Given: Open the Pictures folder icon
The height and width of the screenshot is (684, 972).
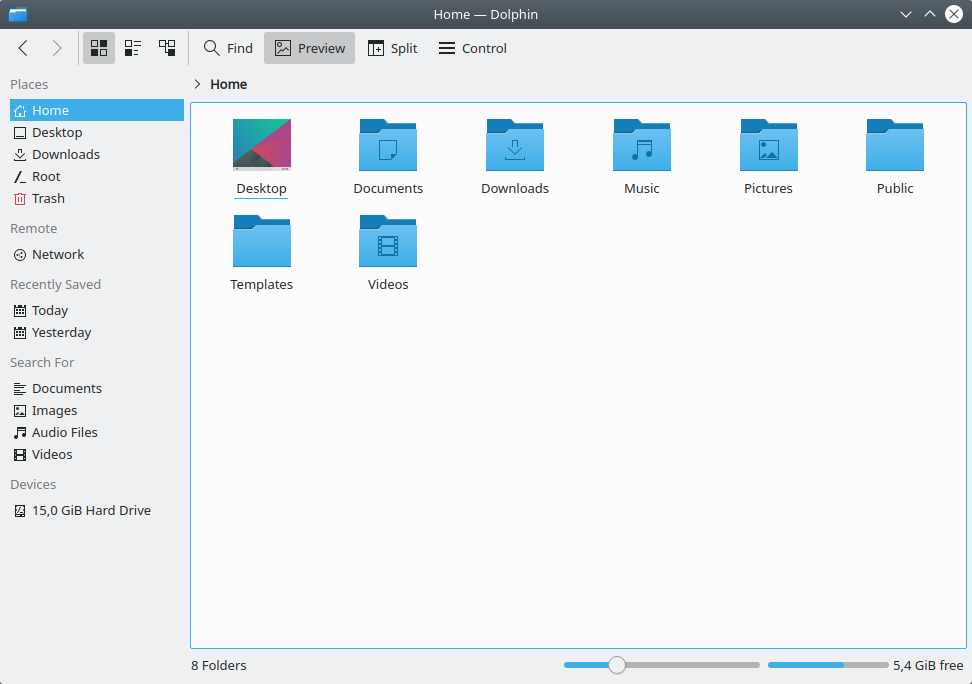Looking at the screenshot, I should coord(768,146).
